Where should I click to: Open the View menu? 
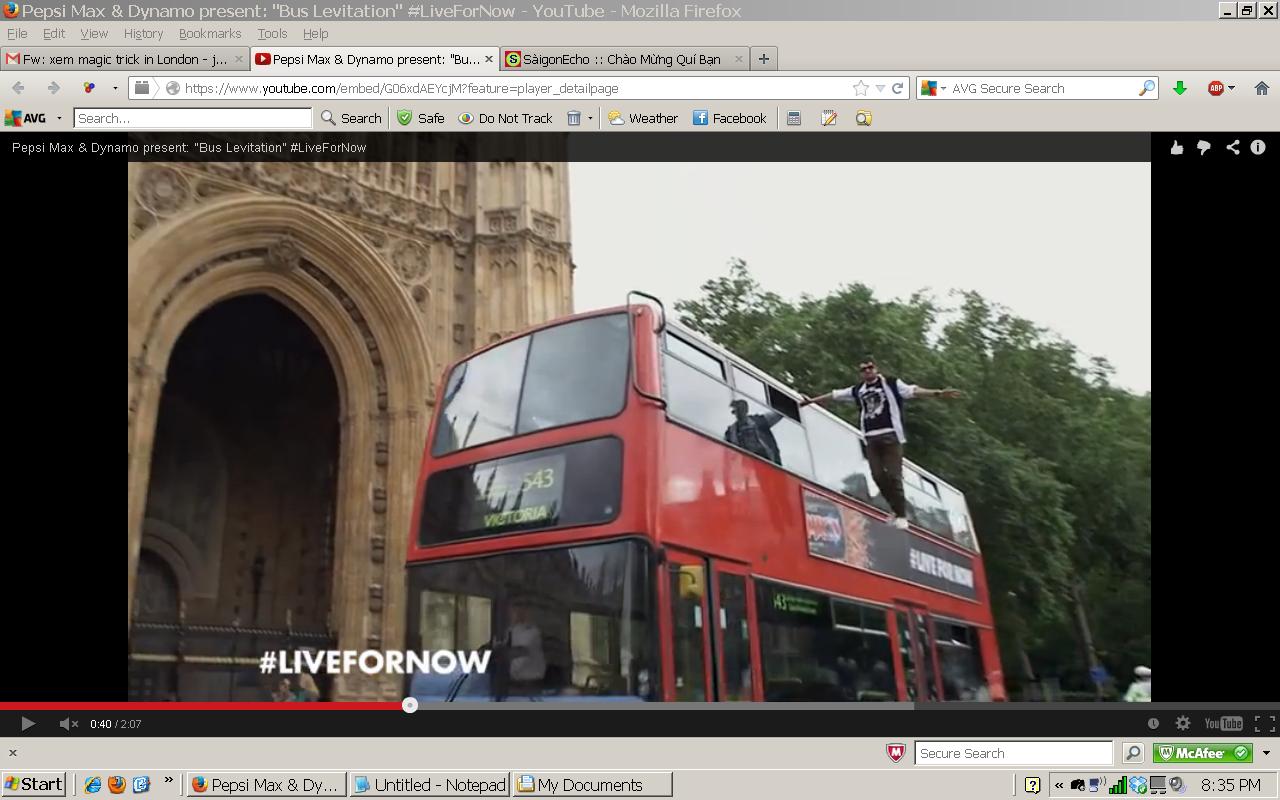tap(94, 33)
